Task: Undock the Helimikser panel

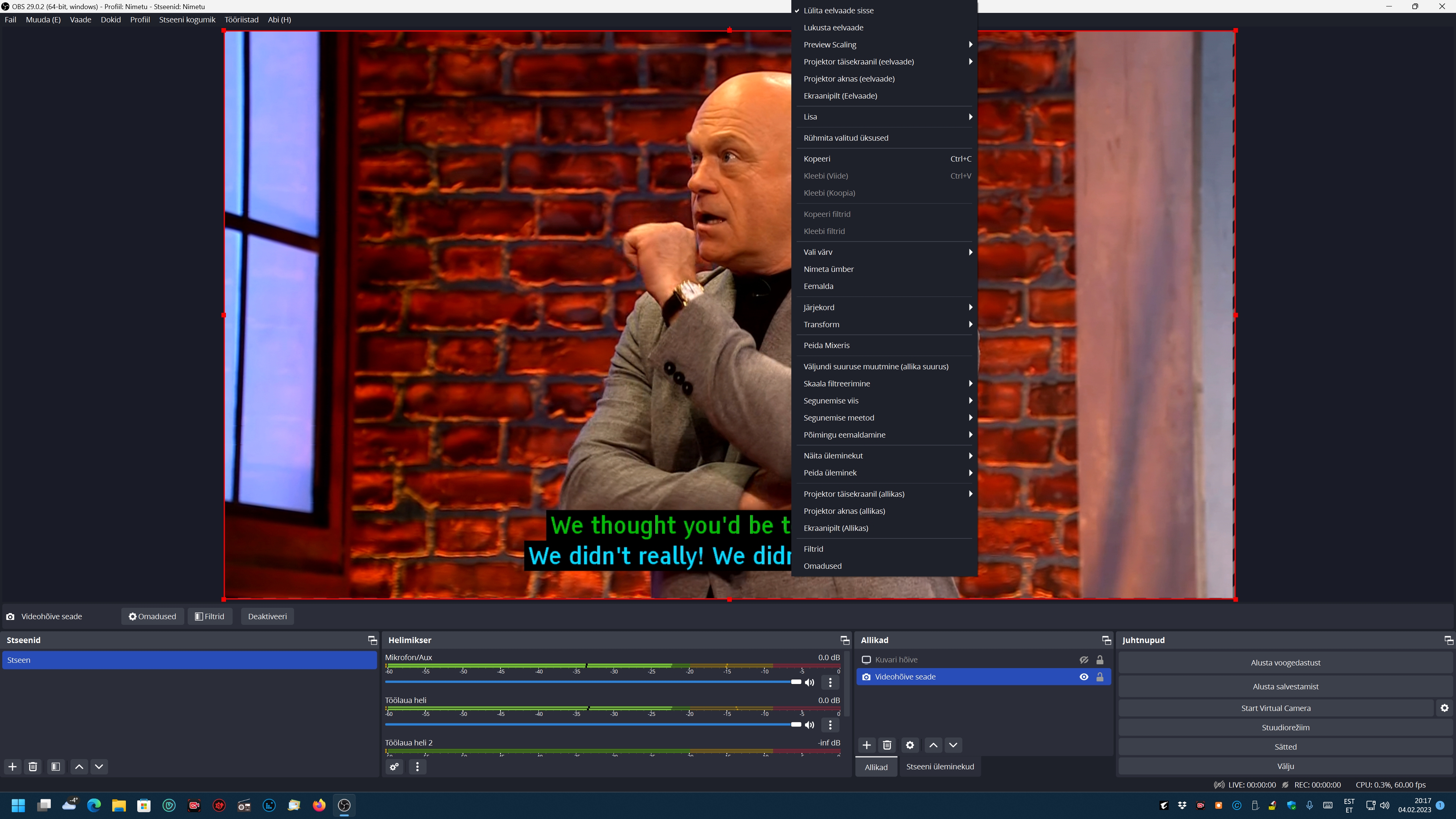Action: pos(844,640)
